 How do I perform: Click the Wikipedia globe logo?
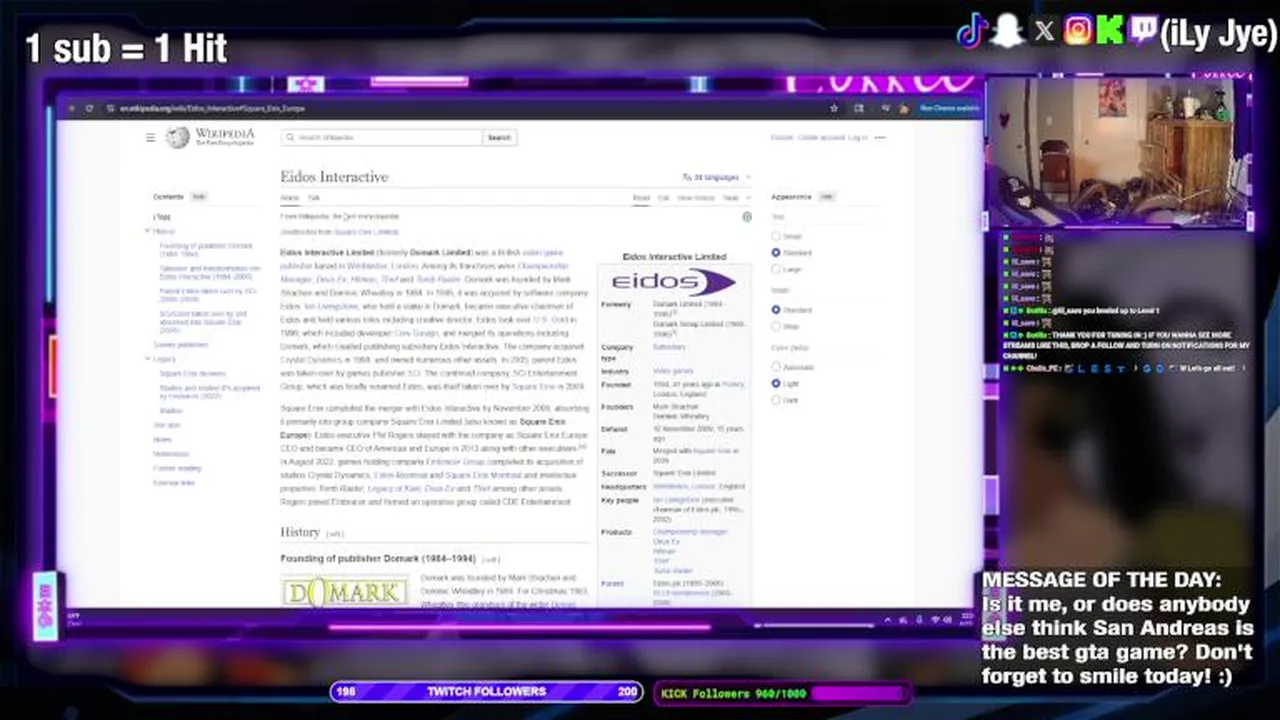178,138
